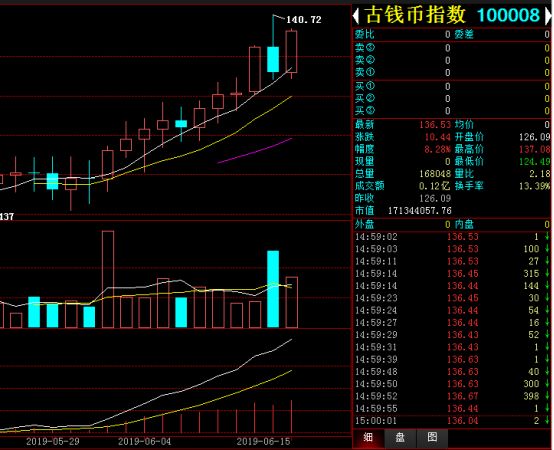This screenshot has height=450, width=554.
Task: Click the tallest hollow red volume bar
Action: pos(108,279)
